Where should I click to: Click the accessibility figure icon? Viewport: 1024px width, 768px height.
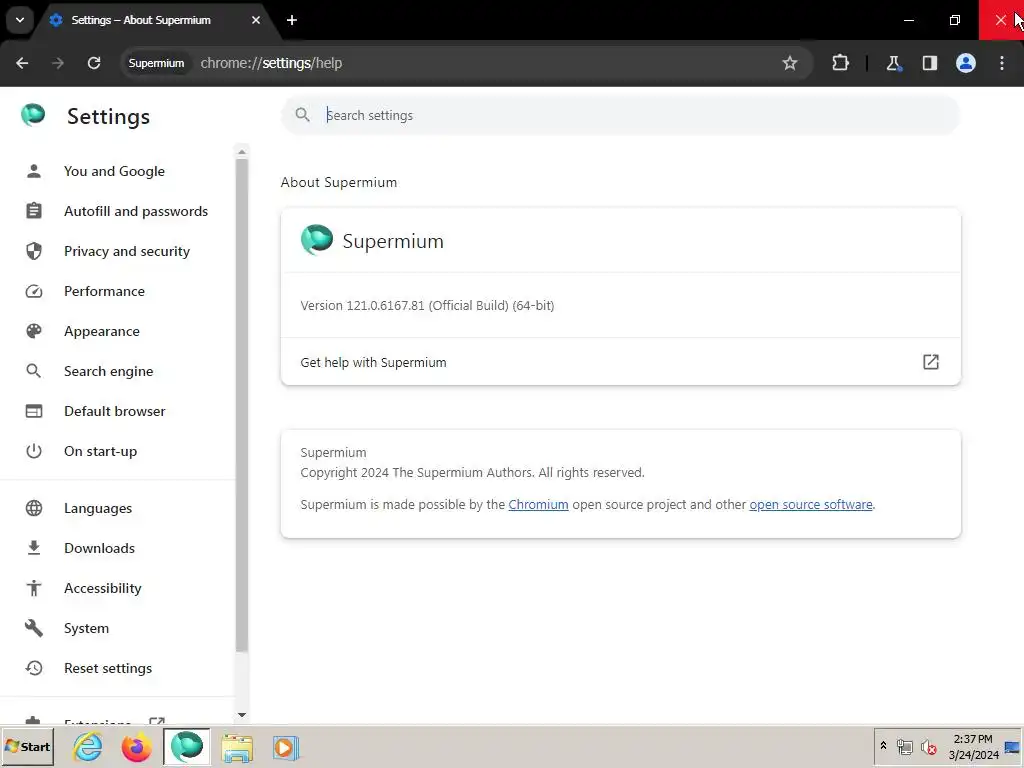pyautogui.click(x=34, y=588)
